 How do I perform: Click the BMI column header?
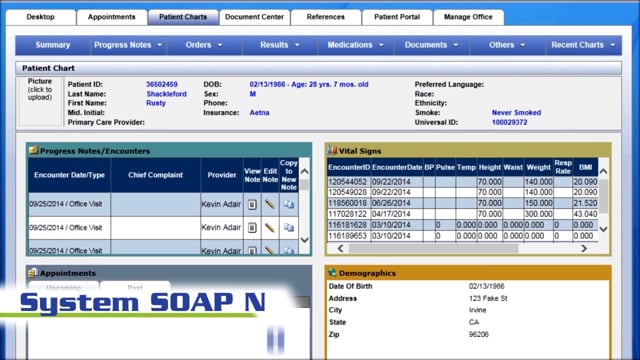pyautogui.click(x=585, y=167)
